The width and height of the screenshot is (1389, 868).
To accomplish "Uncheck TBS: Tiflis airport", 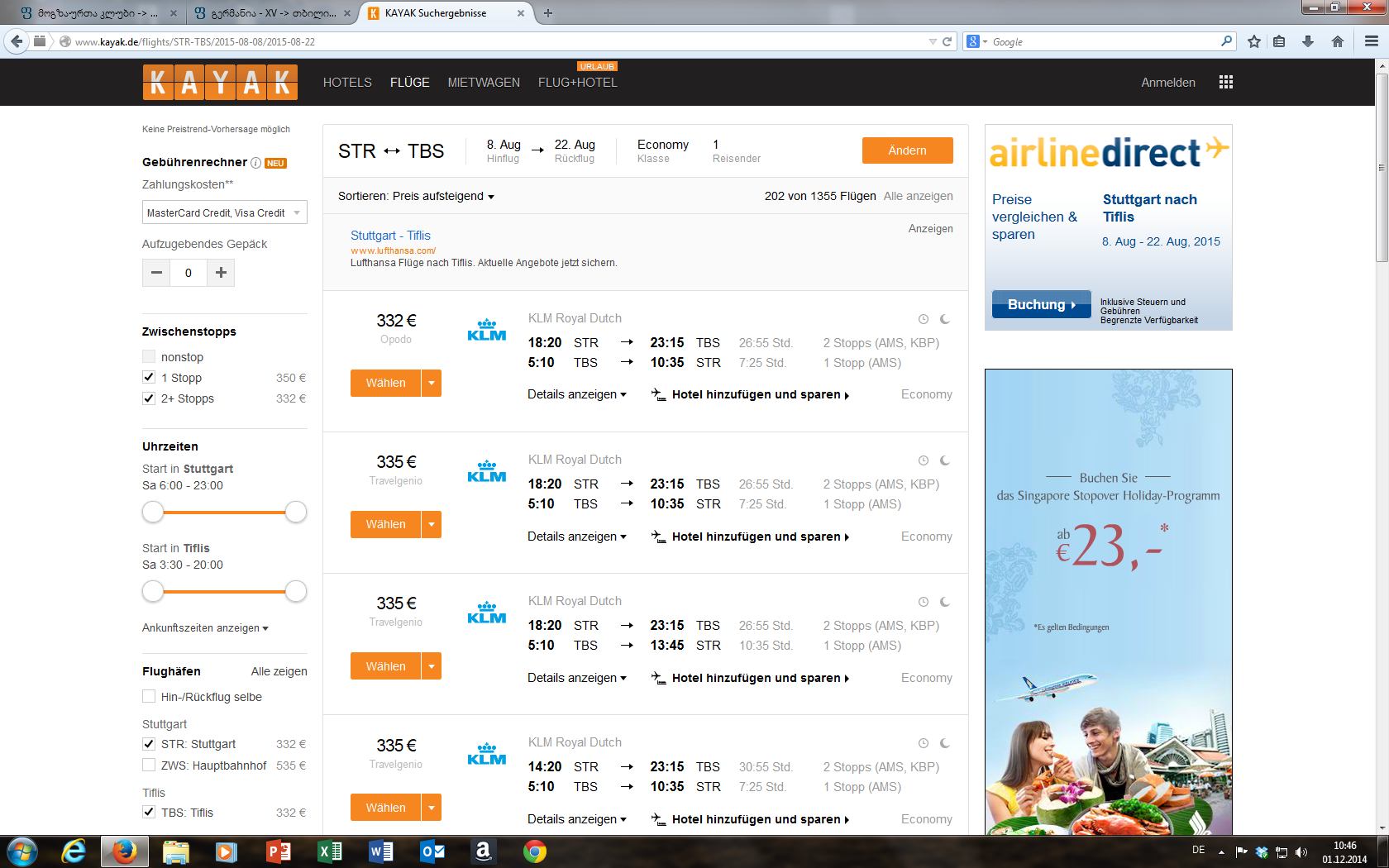I will pyautogui.click(x=149, y=812).
